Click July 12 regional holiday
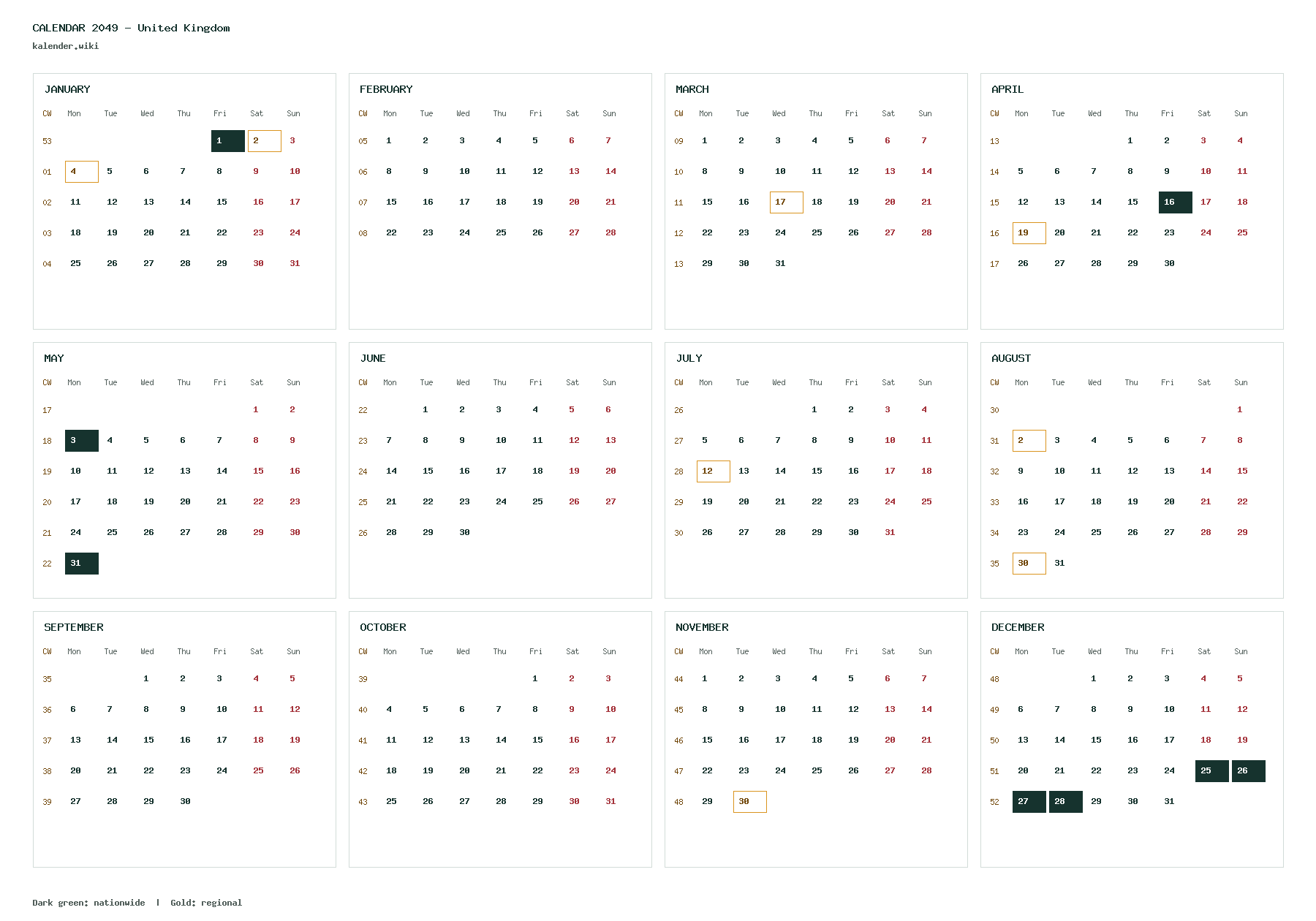The height and width of the screenshot is (921, 1316). click(714, 471)
